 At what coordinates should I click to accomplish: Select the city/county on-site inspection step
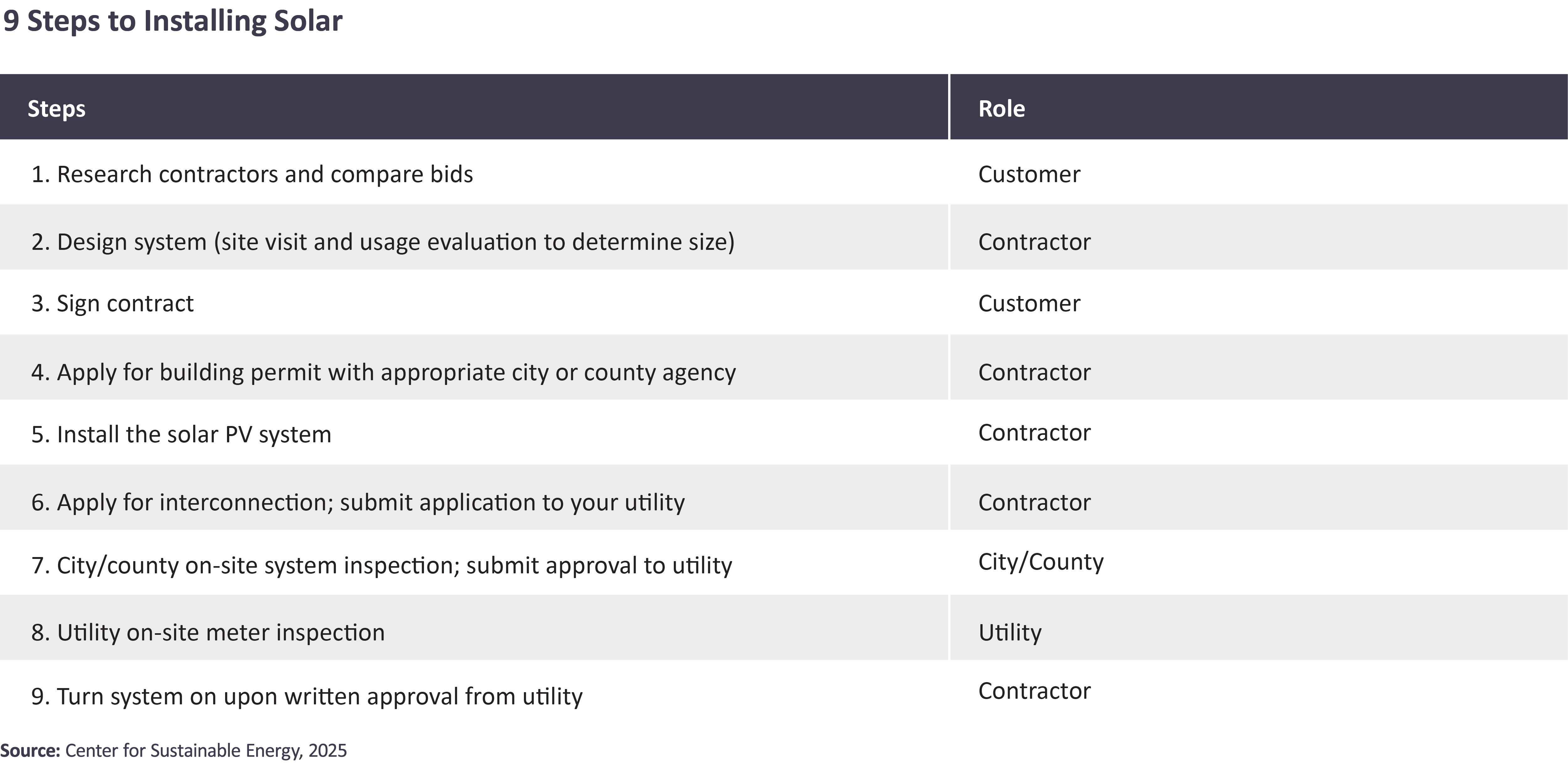(382, 566)
